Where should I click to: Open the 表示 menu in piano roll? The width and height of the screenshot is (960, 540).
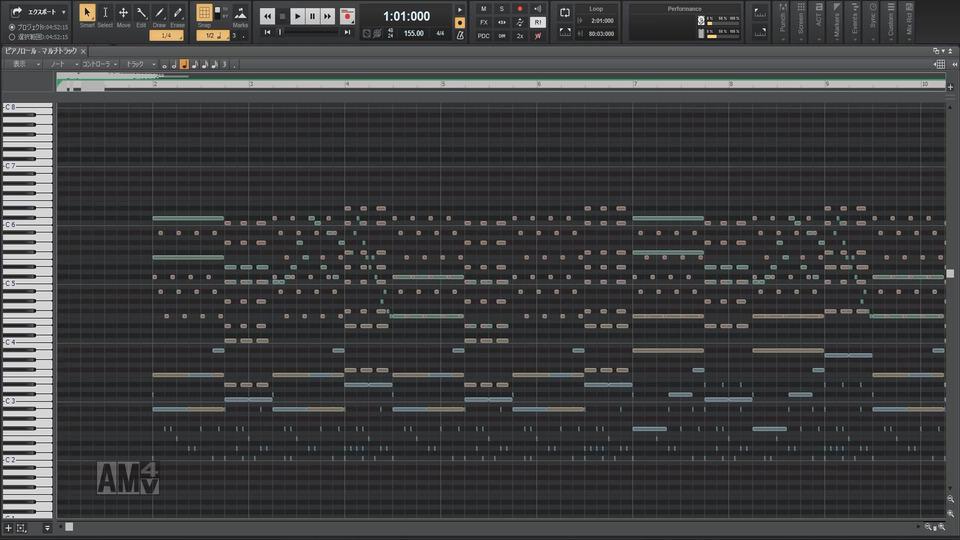click(21, 64)
